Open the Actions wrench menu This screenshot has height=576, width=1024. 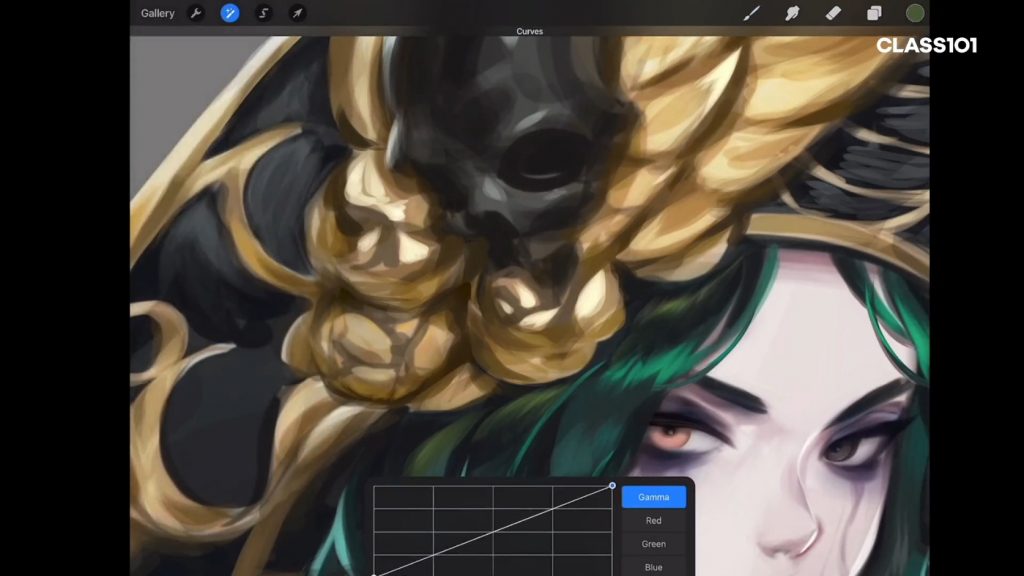tap(196, 13)
